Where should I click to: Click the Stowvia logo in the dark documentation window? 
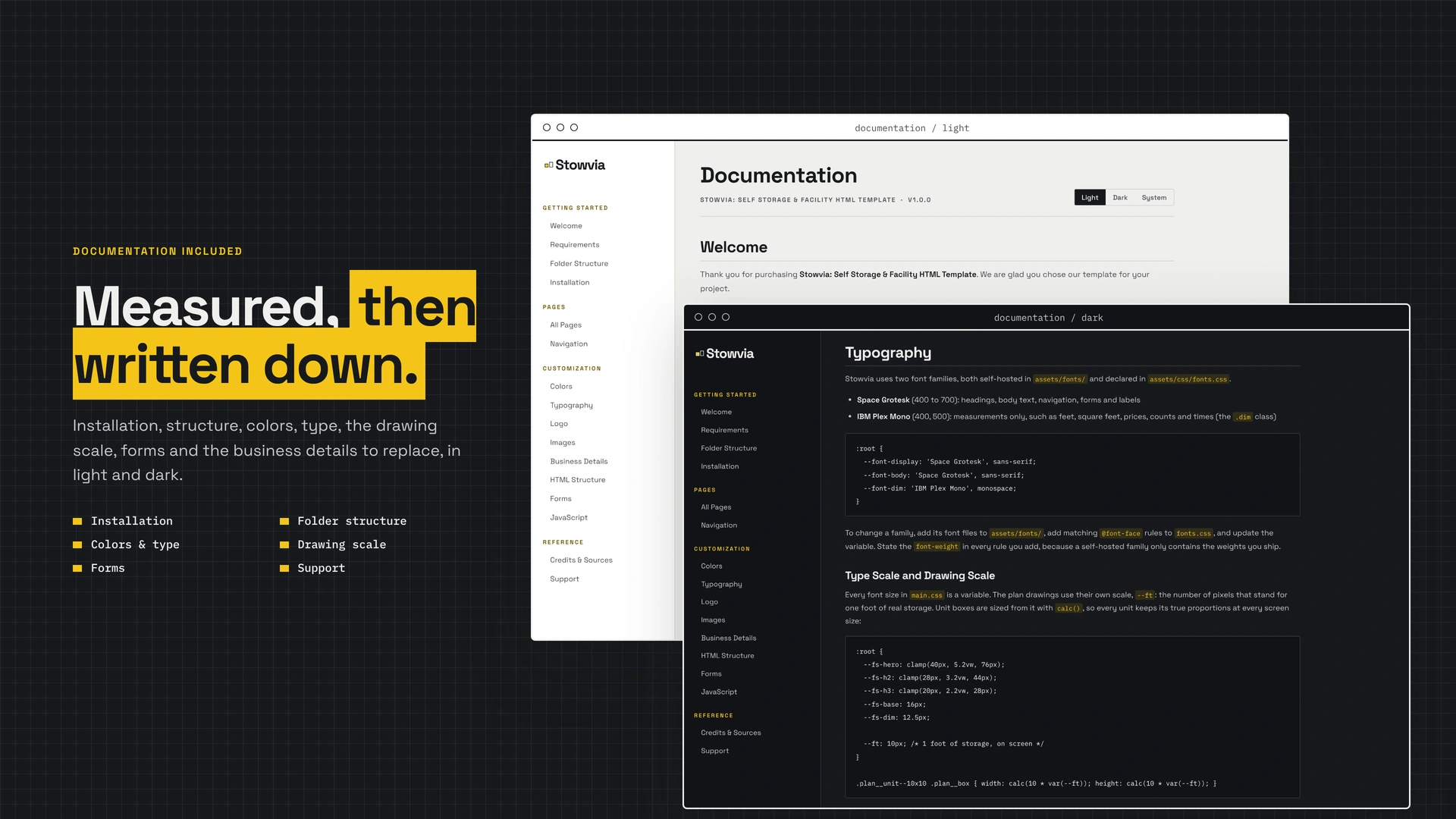coord(725,353)
